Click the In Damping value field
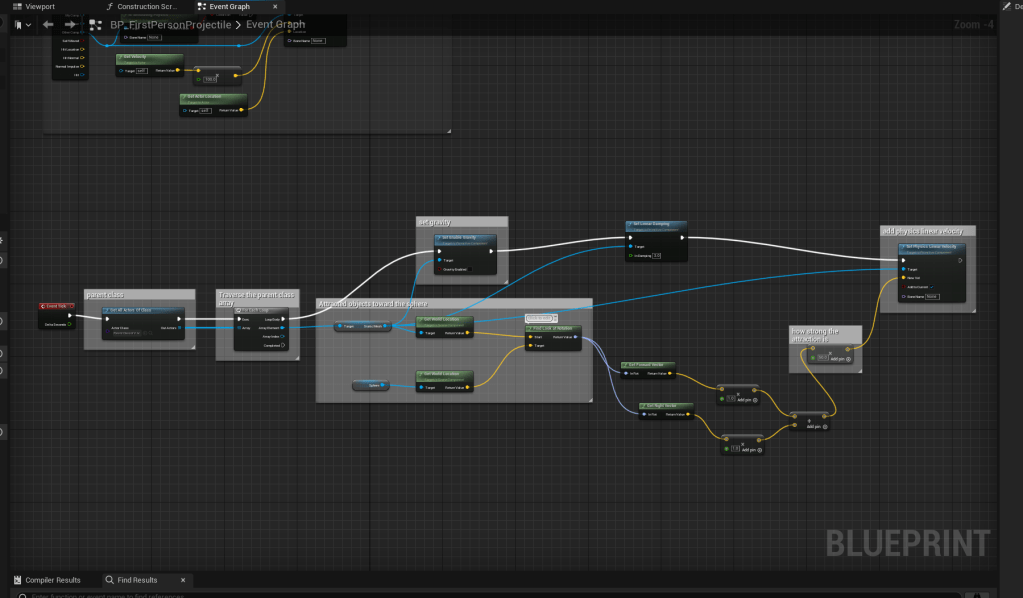 pos(656,255)
